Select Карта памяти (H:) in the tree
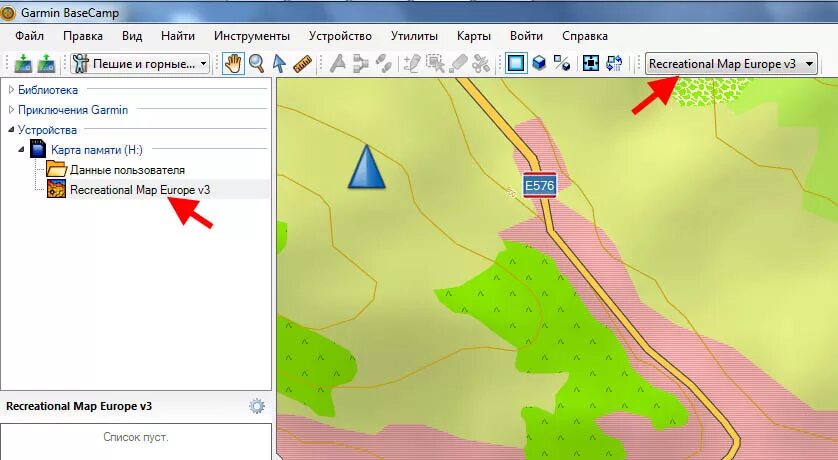This screenshot has width=838, height=460. [x=97, y=150]
